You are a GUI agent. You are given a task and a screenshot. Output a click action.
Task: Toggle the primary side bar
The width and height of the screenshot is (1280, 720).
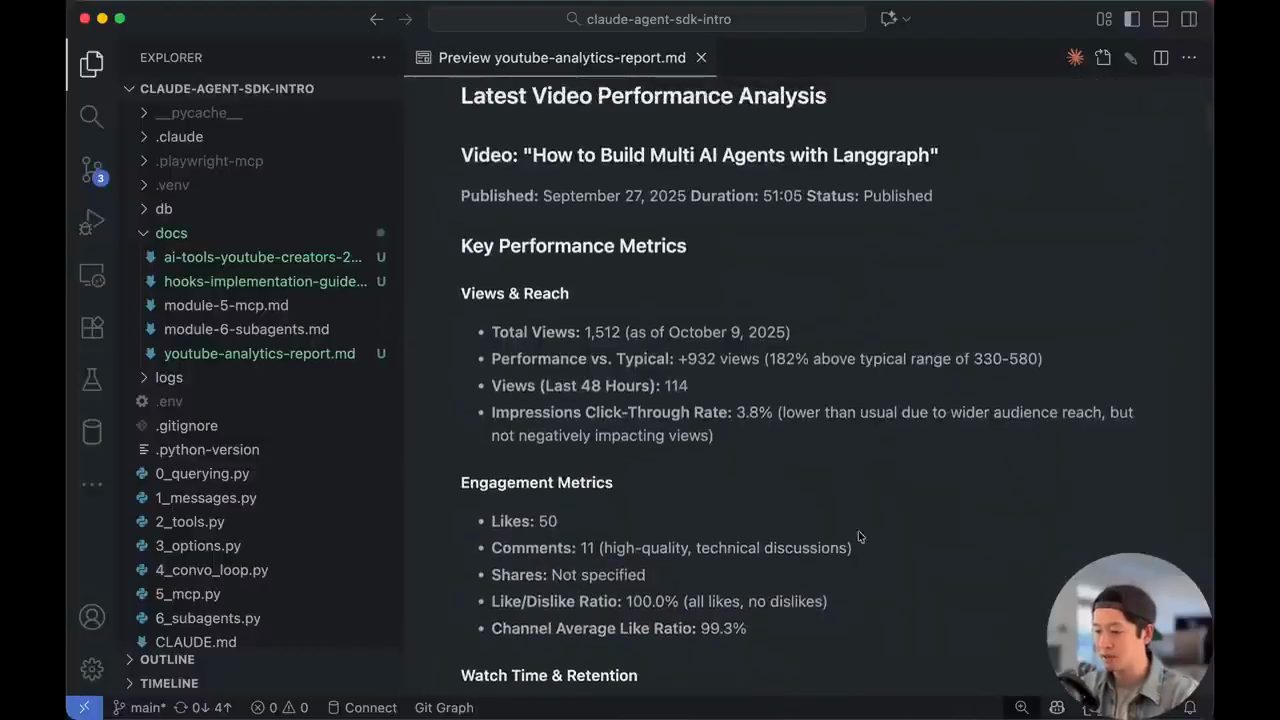point(1132,19)
